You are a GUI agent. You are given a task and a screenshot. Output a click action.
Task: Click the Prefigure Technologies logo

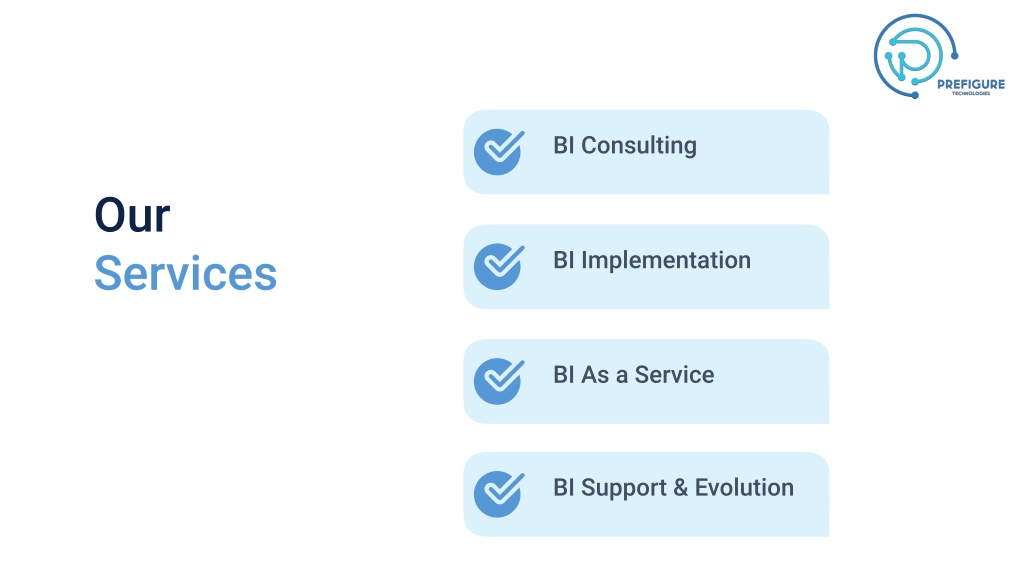[x=939, y=57]
